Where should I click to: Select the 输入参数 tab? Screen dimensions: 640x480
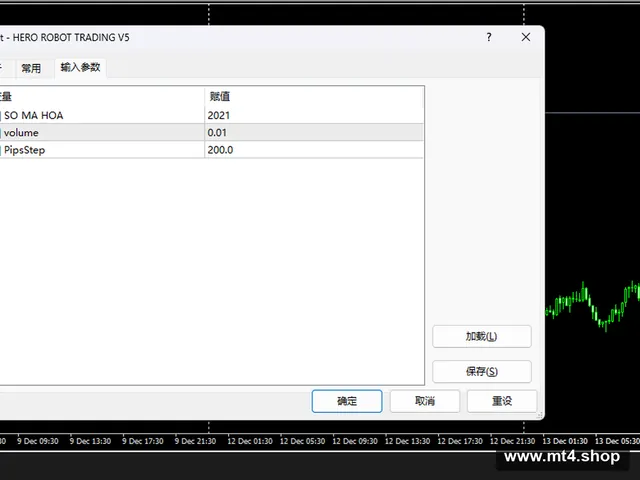[80, 67]
